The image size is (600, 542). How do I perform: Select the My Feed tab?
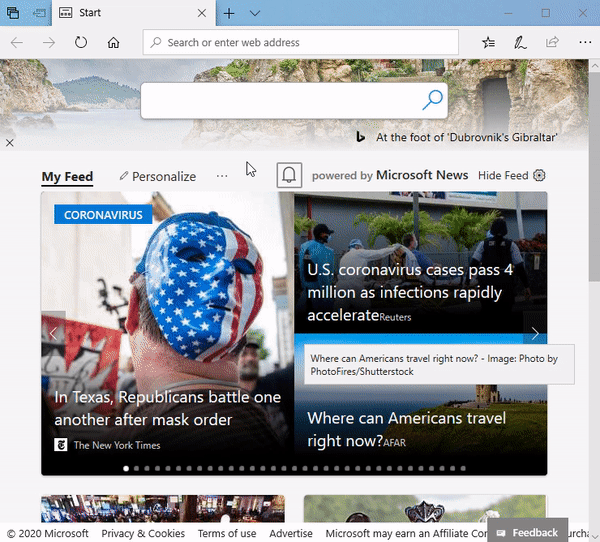point(67,176)
